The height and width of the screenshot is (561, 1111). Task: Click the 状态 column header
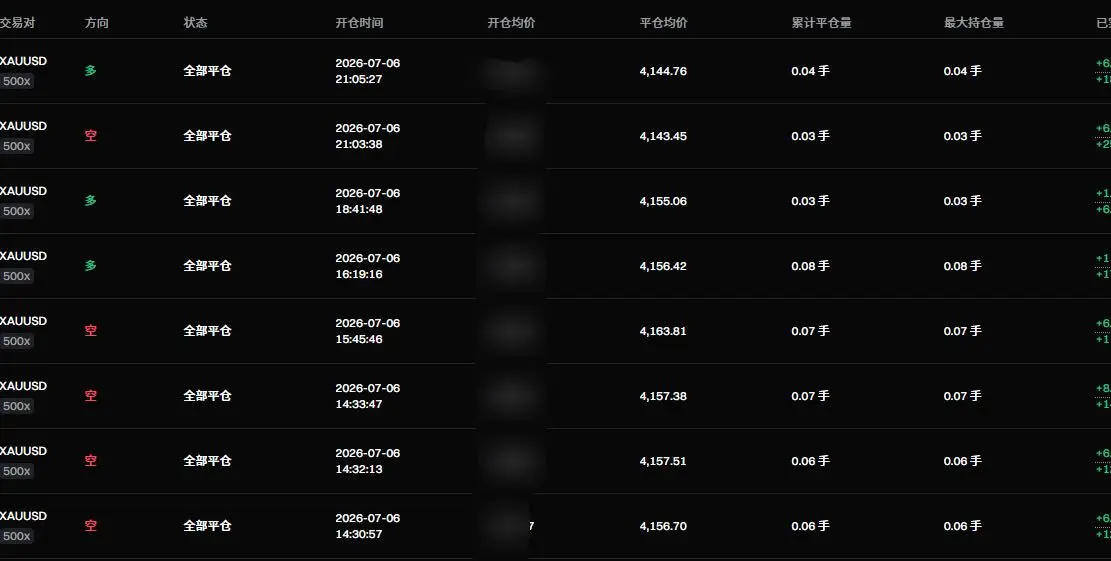coord(196,23)
